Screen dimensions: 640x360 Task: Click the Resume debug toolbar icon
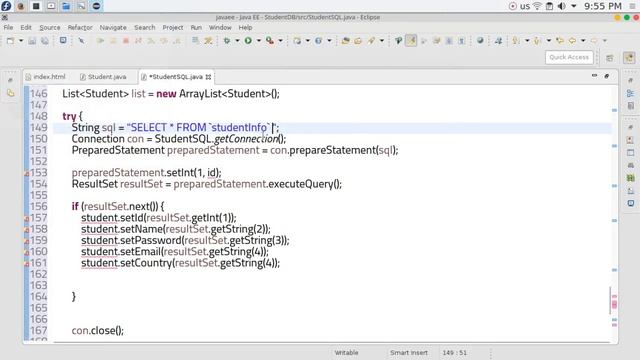[100, 40]
